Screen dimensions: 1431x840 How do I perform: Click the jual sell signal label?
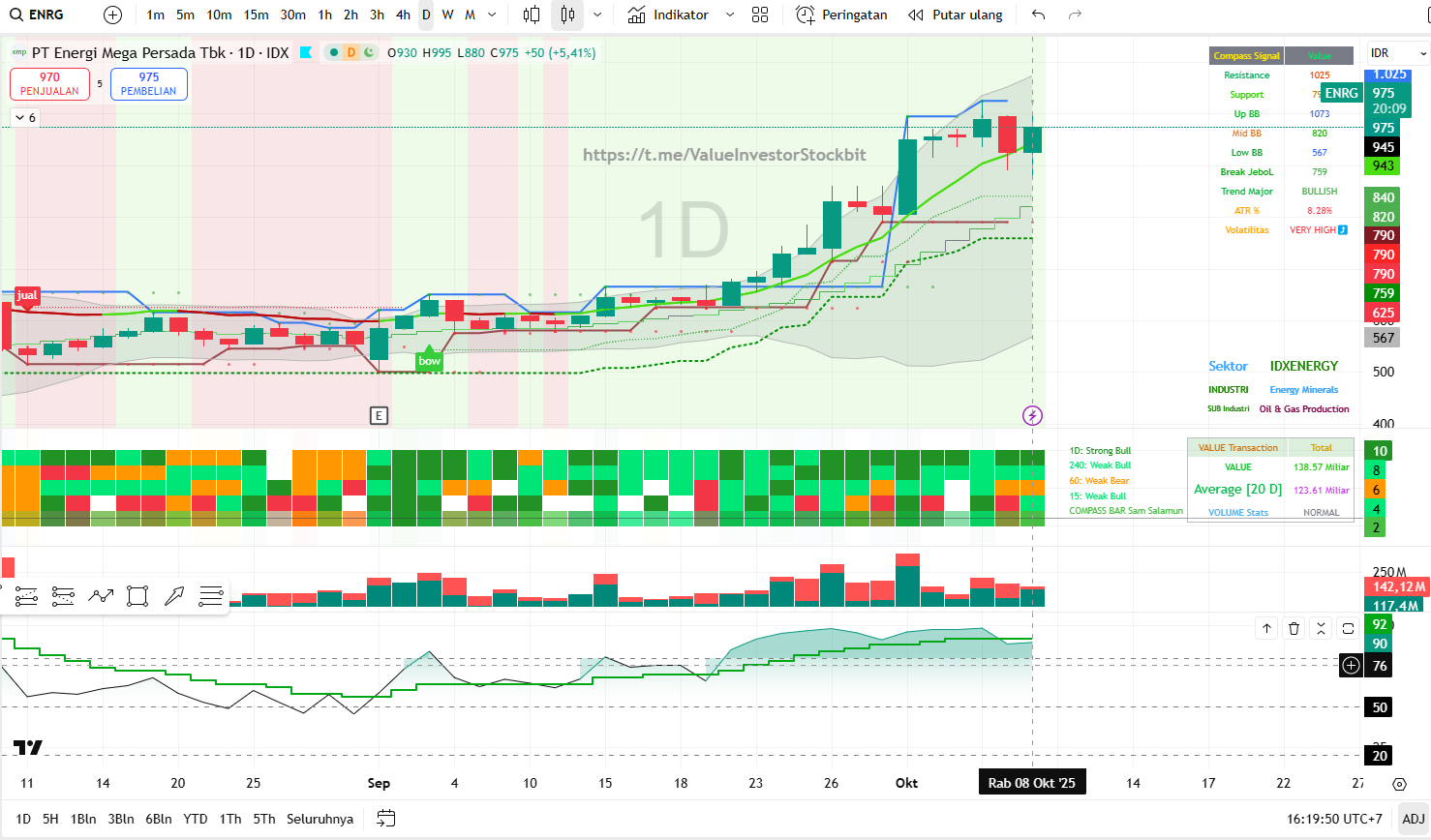tap(27, 296)
